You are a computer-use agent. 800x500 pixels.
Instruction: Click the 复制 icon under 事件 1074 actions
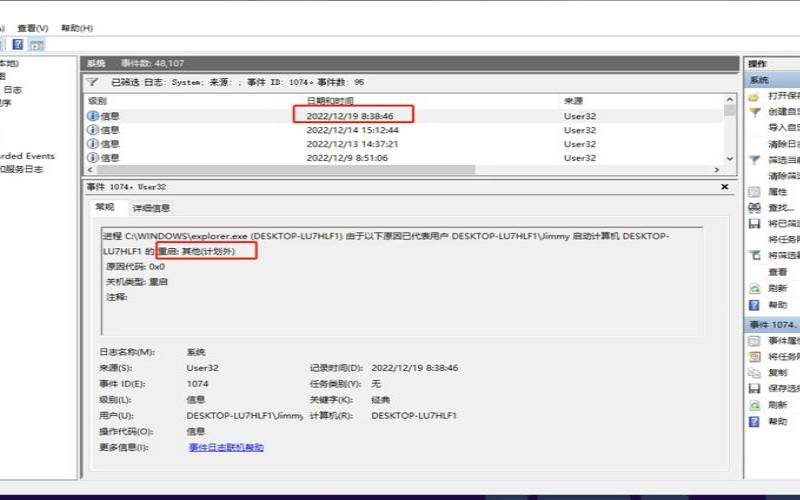coord(755,373)
